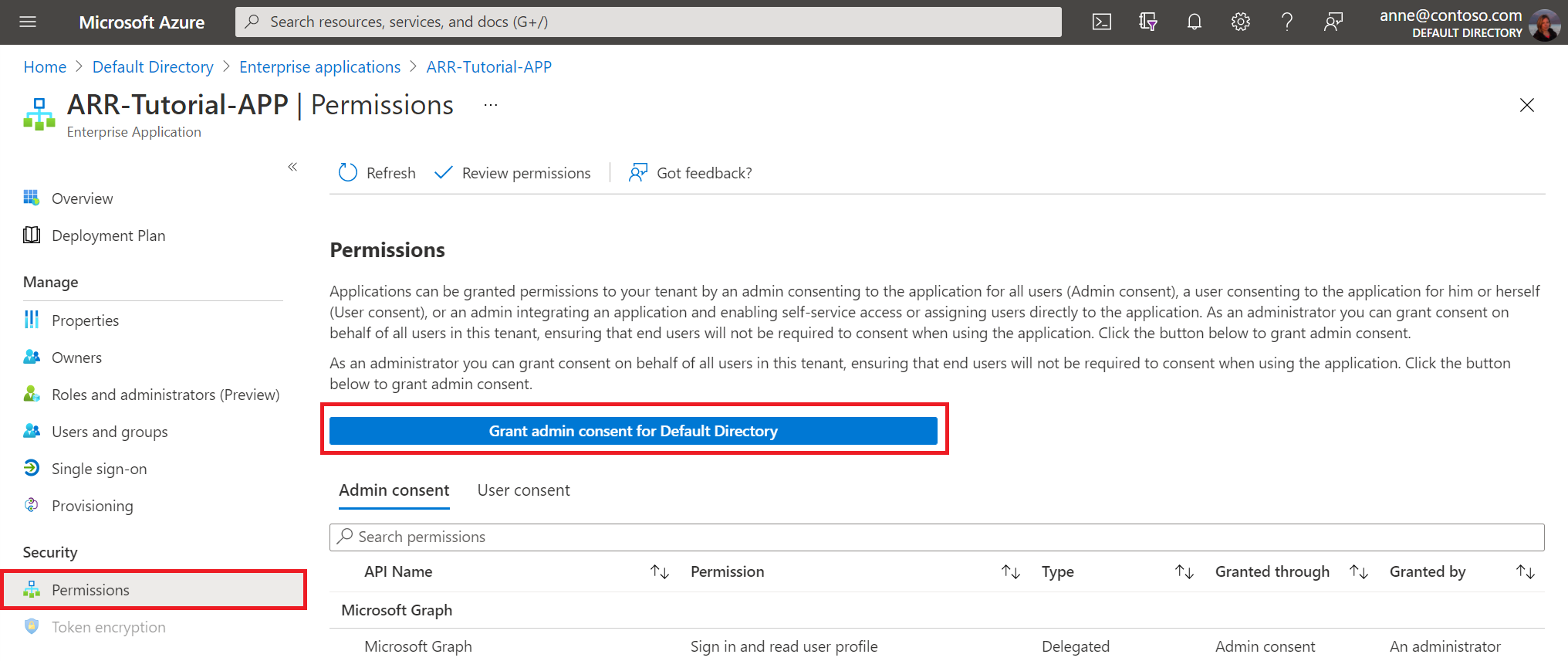Open the more options ellipsis beside title

click(491, 105)
